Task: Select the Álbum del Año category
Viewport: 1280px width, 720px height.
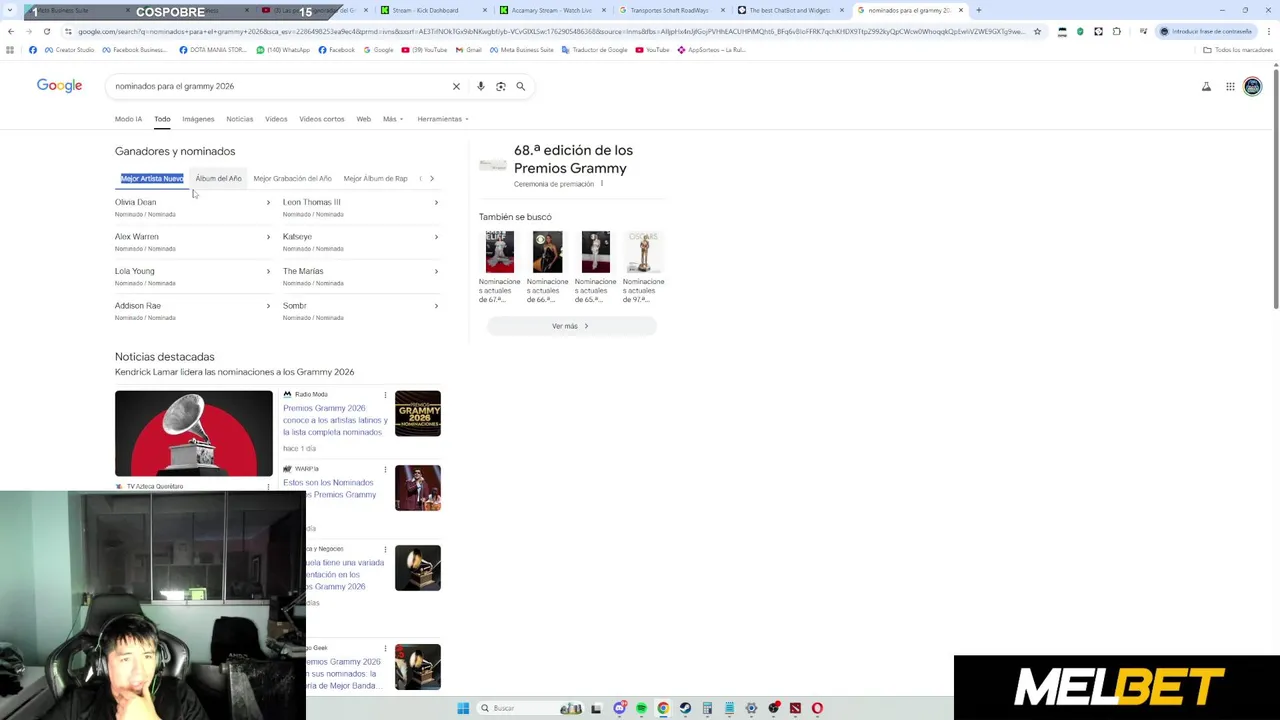Action: (x=219, y=178)
